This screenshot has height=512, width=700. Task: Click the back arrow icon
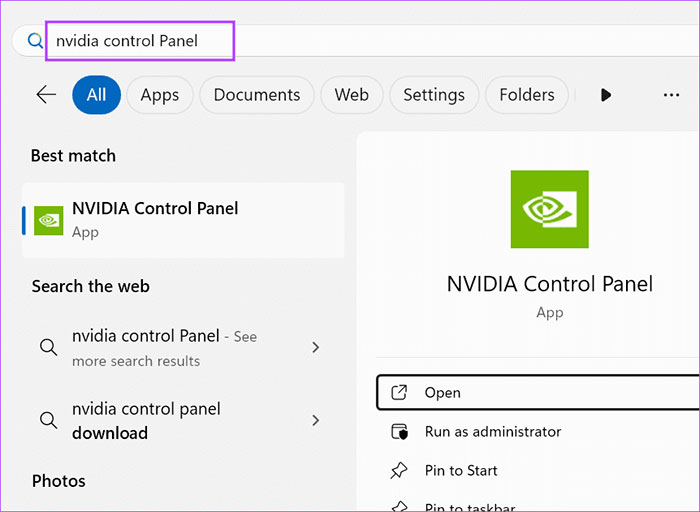tap(46, 95)
